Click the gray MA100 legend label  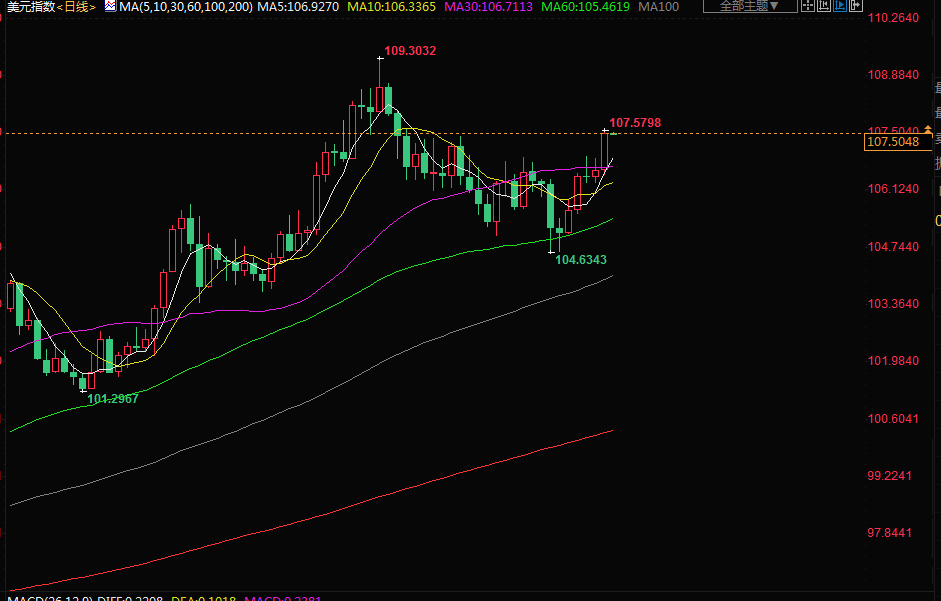click(659, 7)
